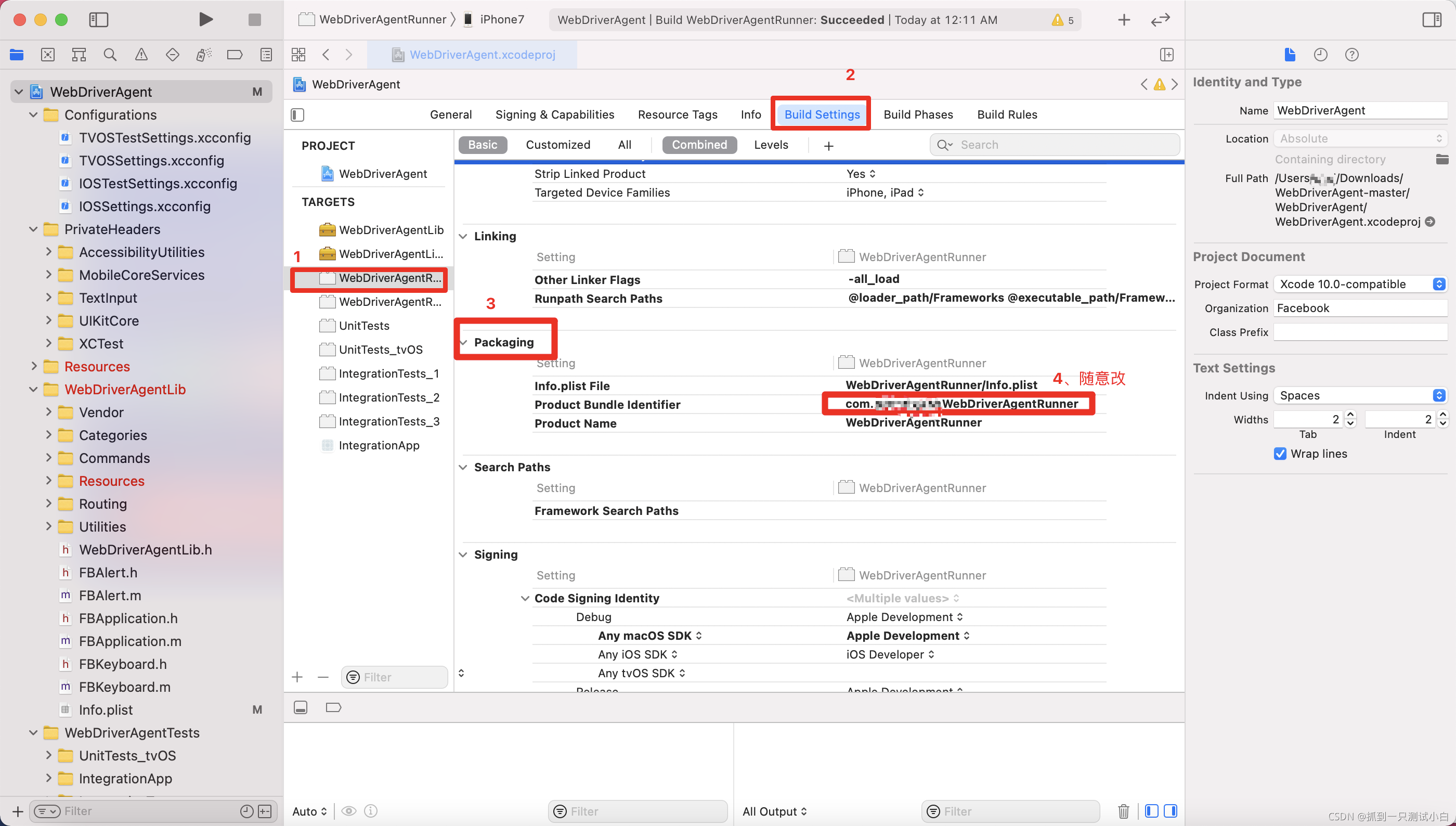The image size is (1456, 826).
Task: Open the Issue navigator warning icon
Action: coord(141,55)
